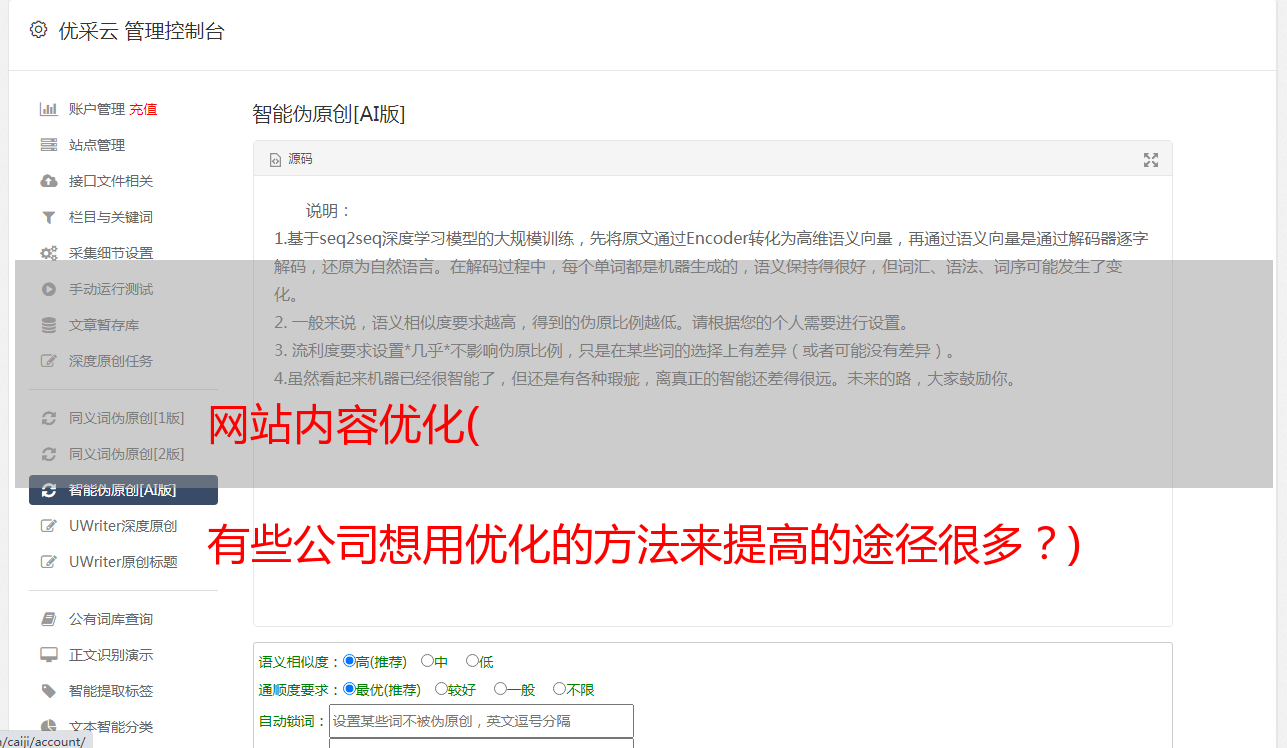Click the book icon for 公有词库查询

pos(48,619)
